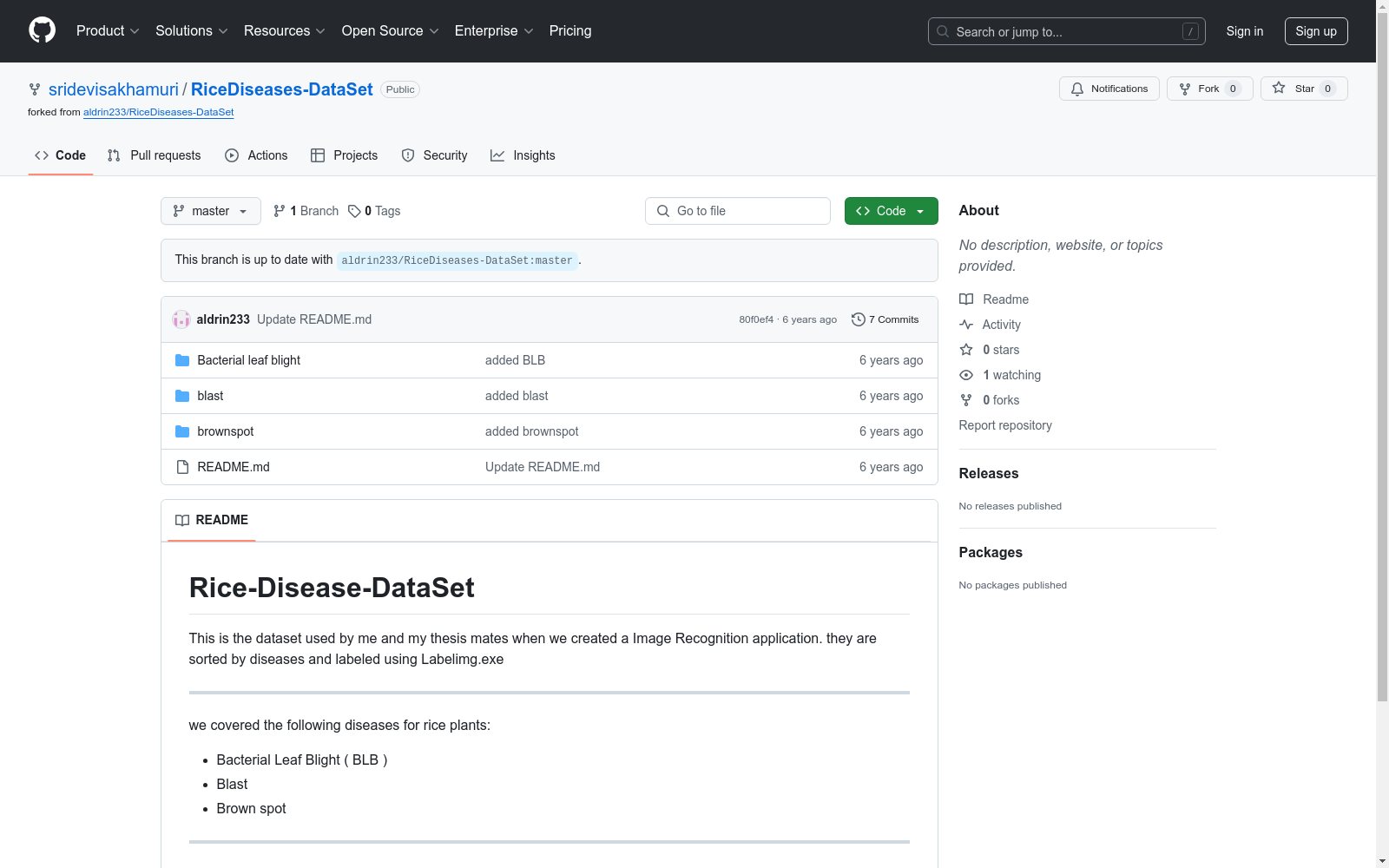This screenshot has height=868, width=1389.
Task: Expand the Resources menu
Action: (x=285, y=31)
